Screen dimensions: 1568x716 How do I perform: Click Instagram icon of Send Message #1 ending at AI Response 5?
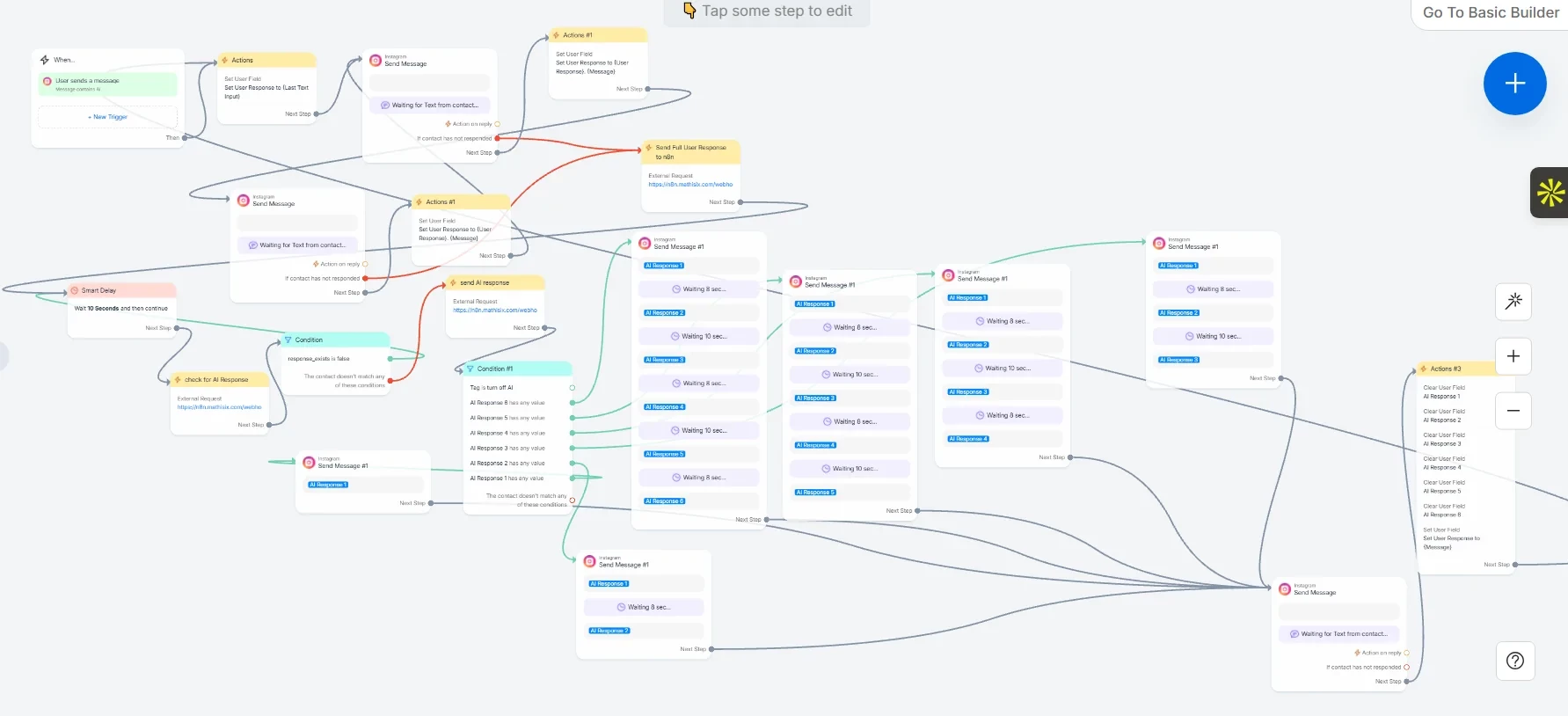tap(796, 281)
